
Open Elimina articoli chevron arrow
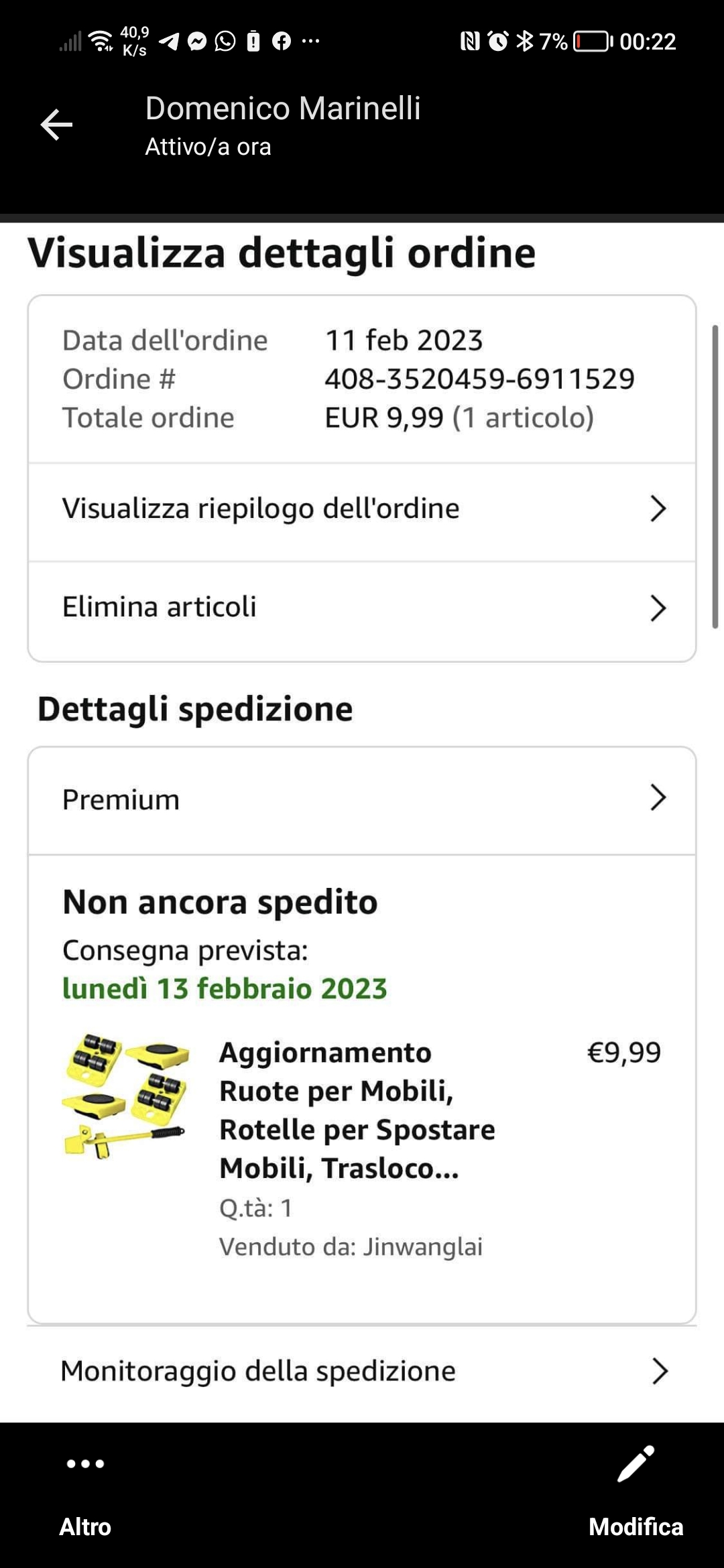(658, 608)
